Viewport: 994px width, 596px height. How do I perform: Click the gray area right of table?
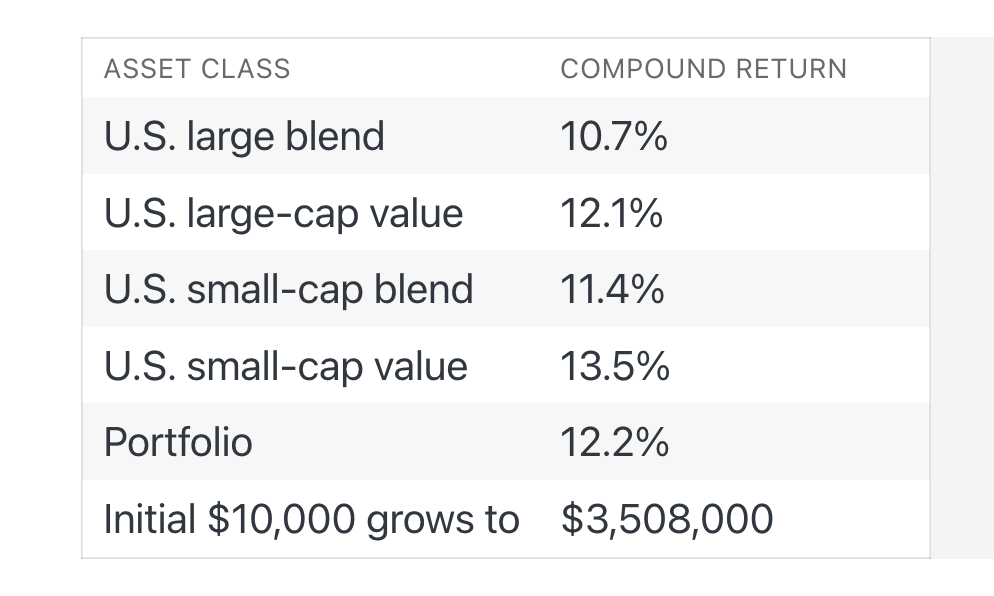962,298
